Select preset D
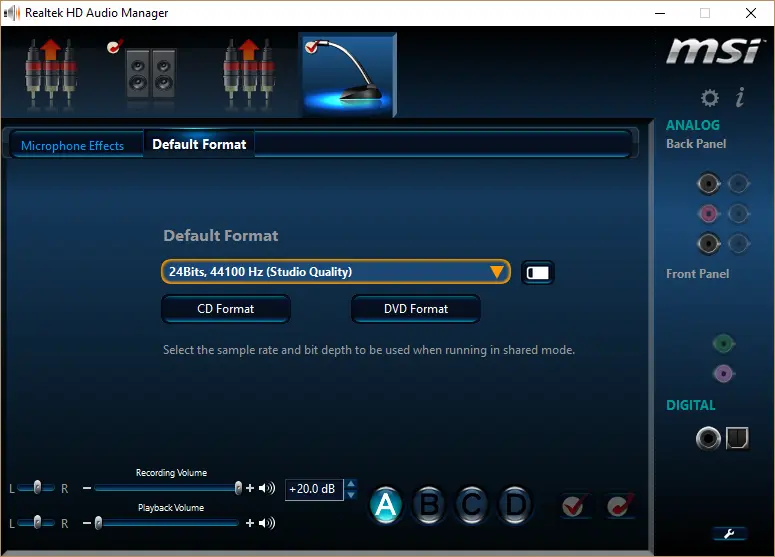Screen dimensions: 775x557 515,505
